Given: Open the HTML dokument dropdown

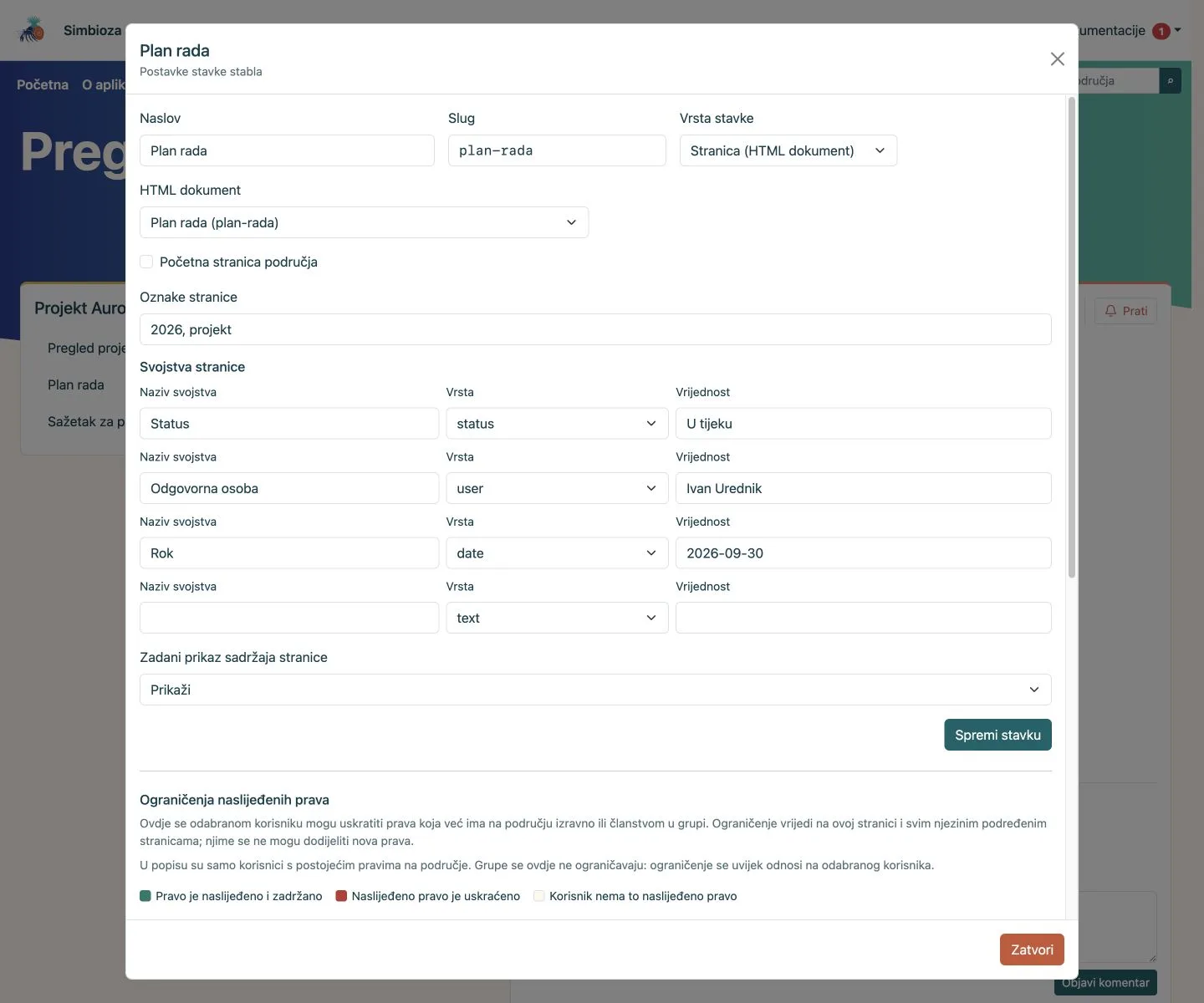Looking at the screenshot, I should click(364, 222).
